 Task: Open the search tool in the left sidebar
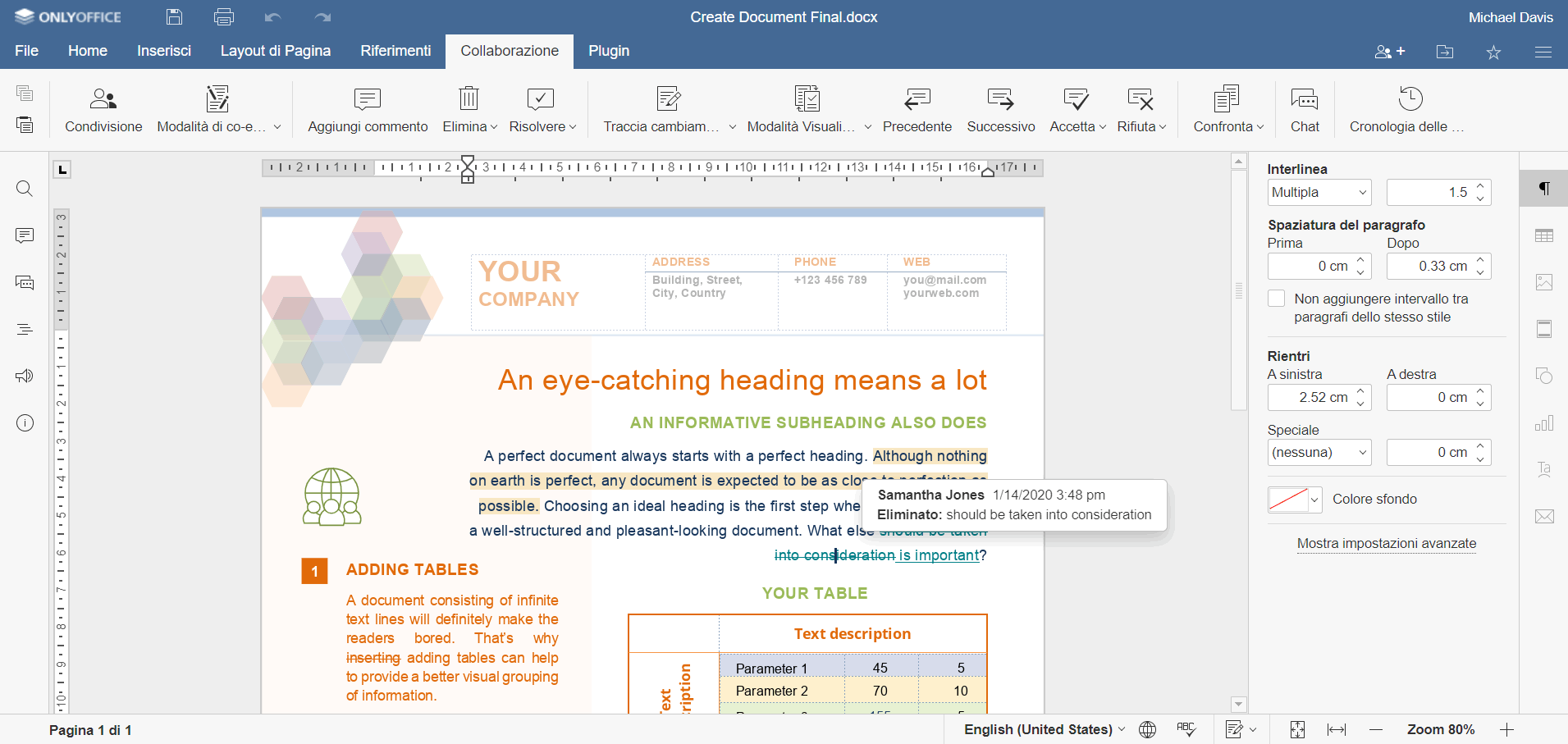click(x=25, y=189)
